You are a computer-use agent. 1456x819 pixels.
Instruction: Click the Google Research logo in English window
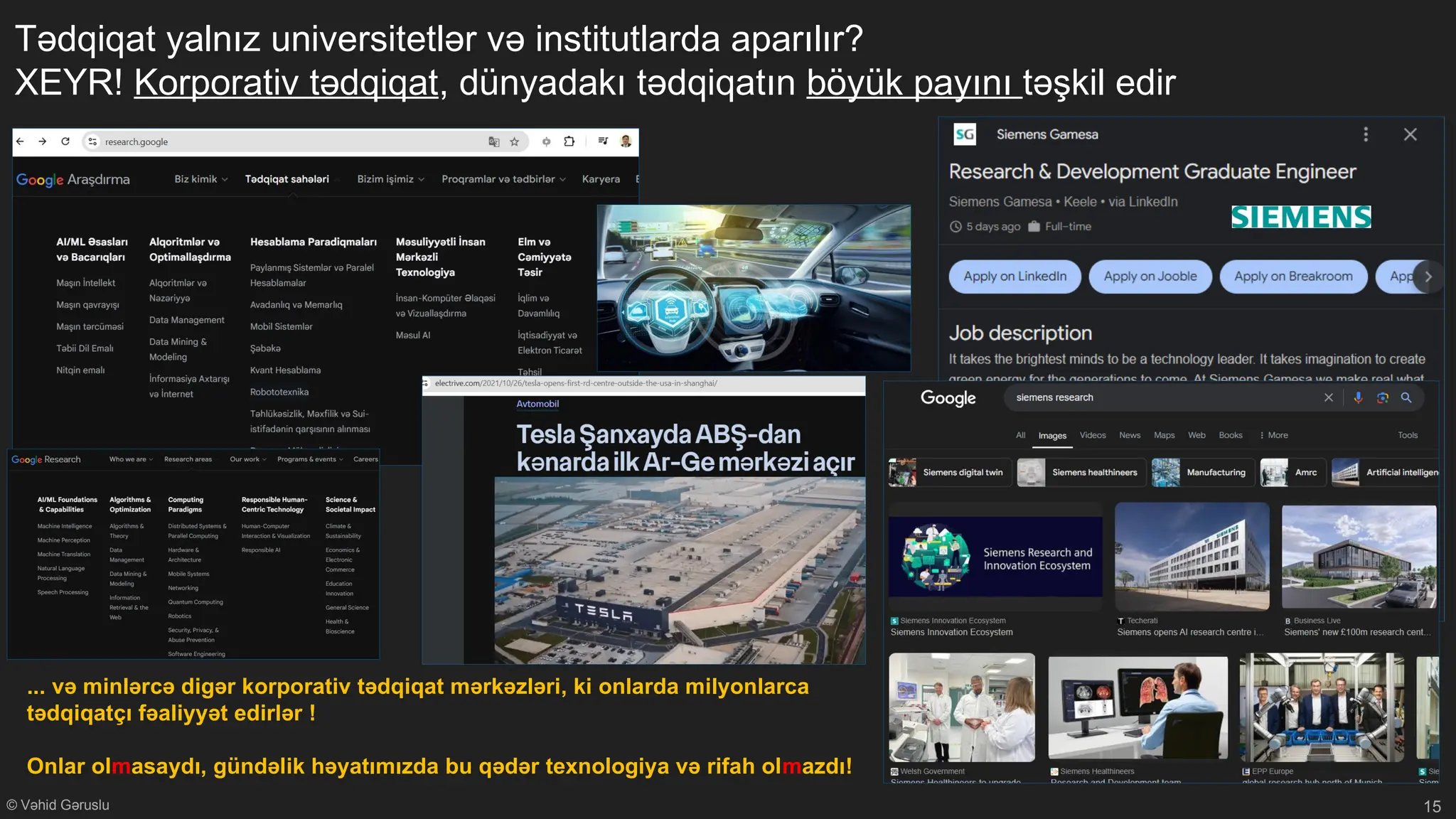click(x=46, y=459)
